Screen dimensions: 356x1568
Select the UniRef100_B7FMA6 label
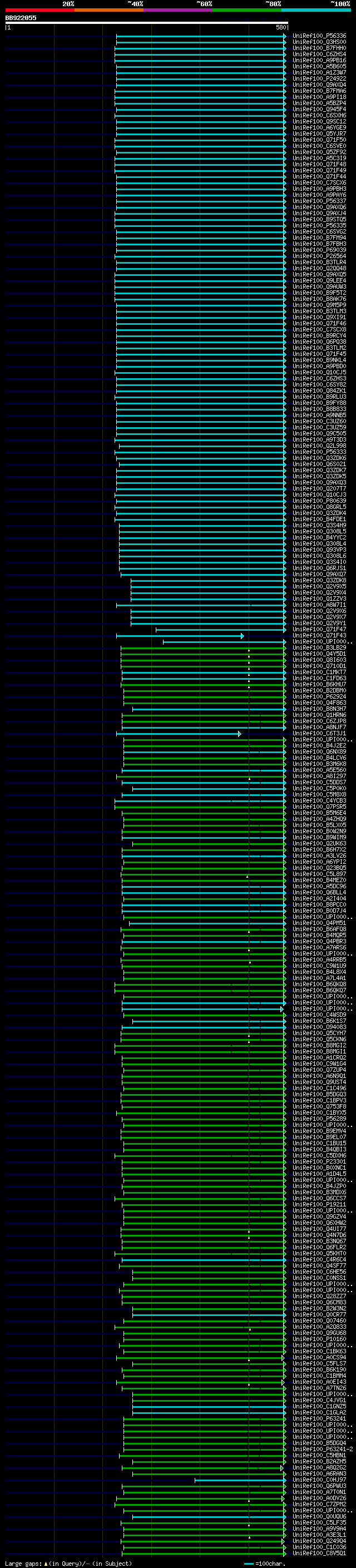[319, 91]
